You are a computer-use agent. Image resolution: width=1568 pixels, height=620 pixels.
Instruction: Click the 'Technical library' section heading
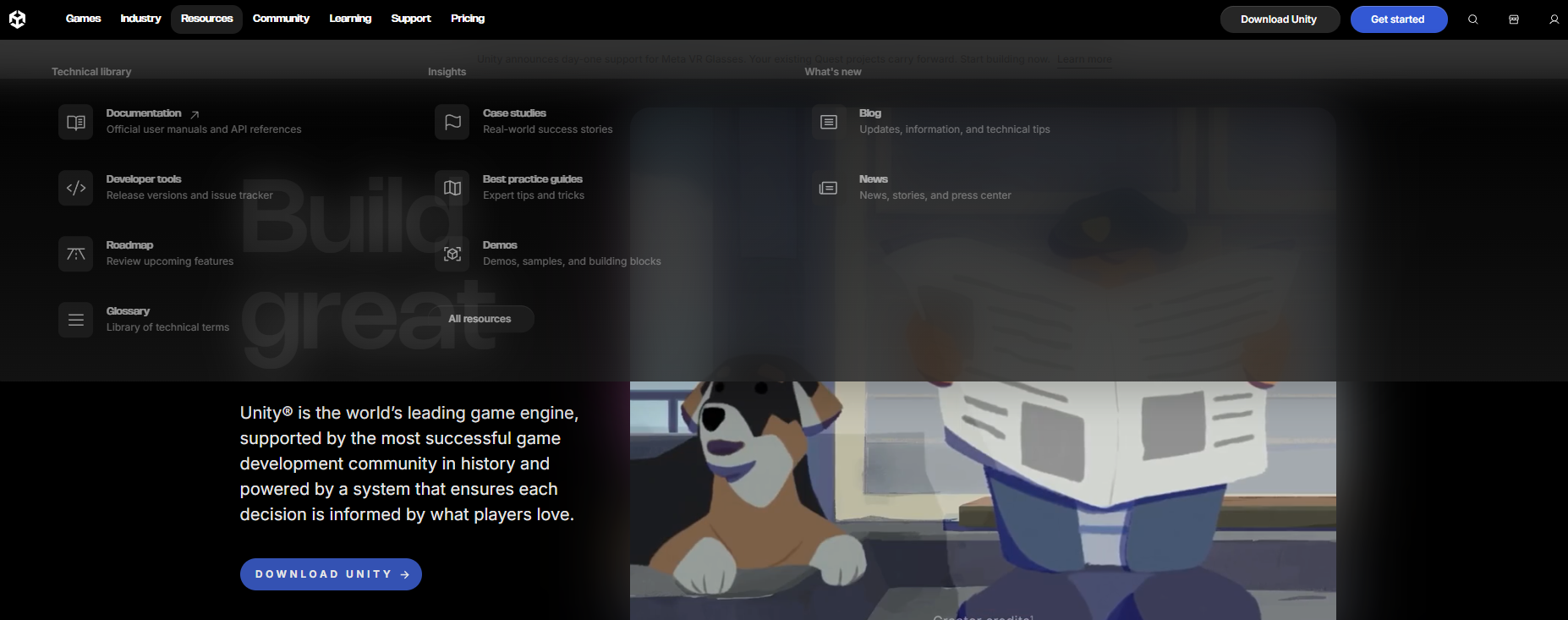tap(91, 72)
